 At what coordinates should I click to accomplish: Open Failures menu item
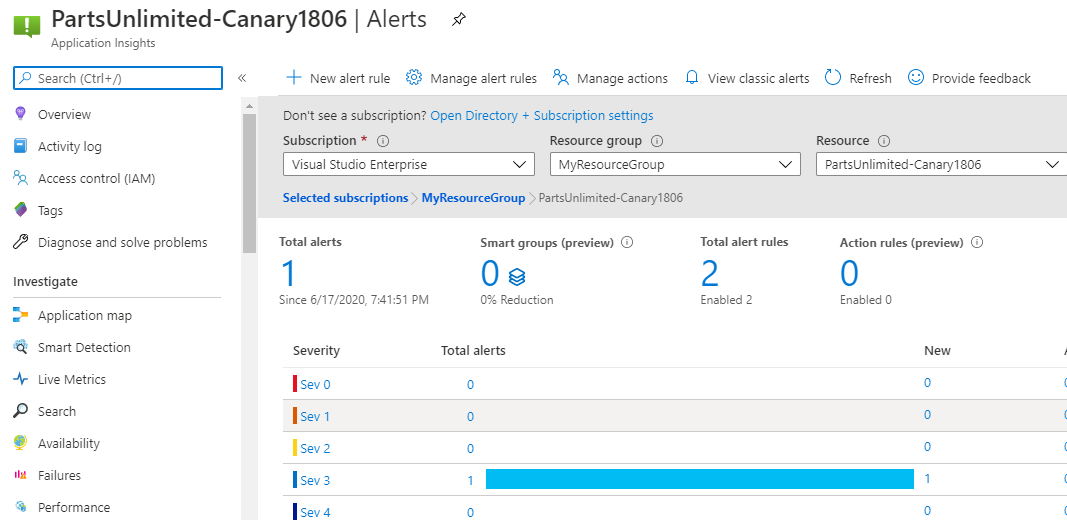[59, 475]
